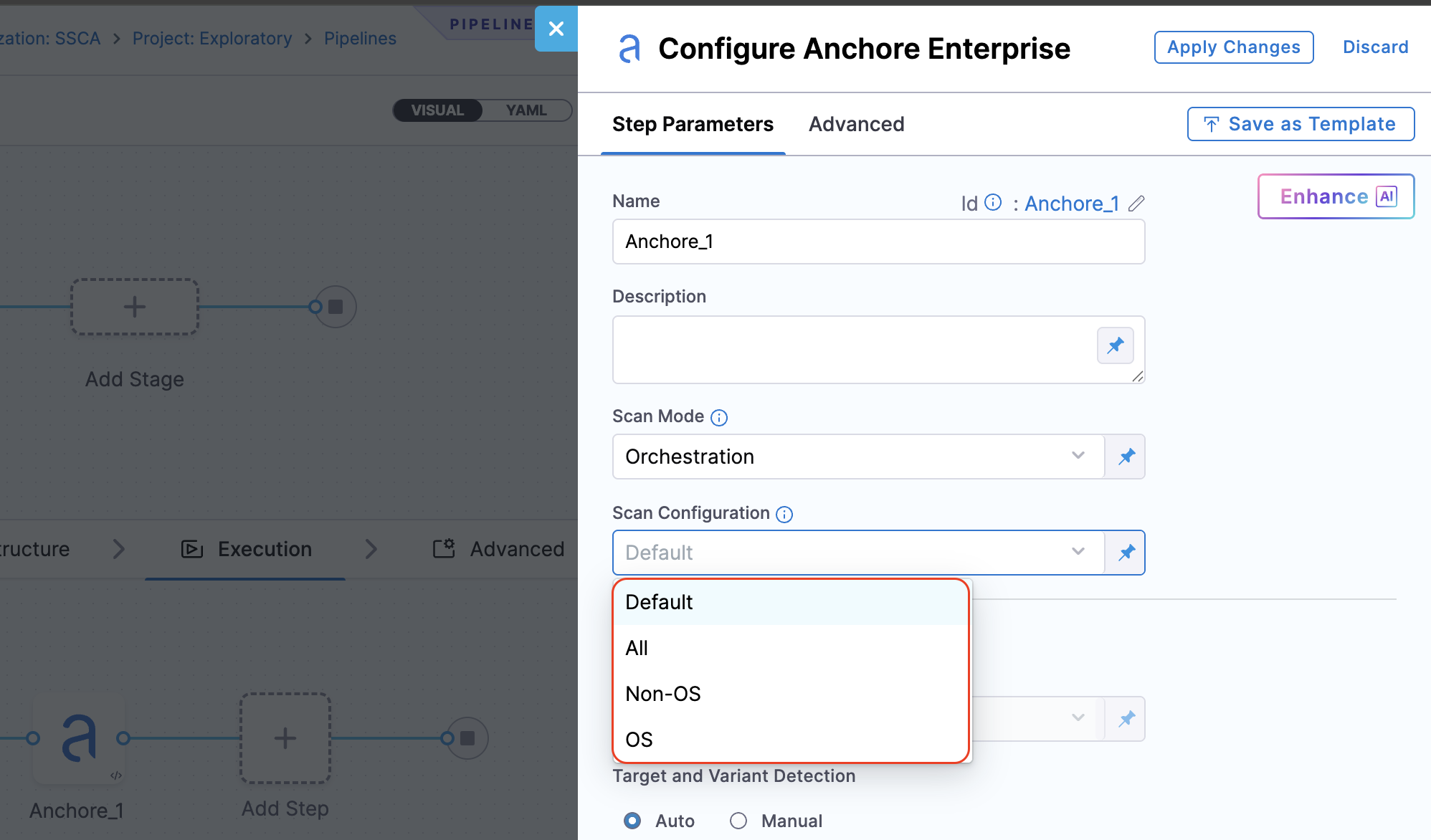Click the Scan Configuration info icon
Viewport: 1431px width, 840px height.
point(784,515)
